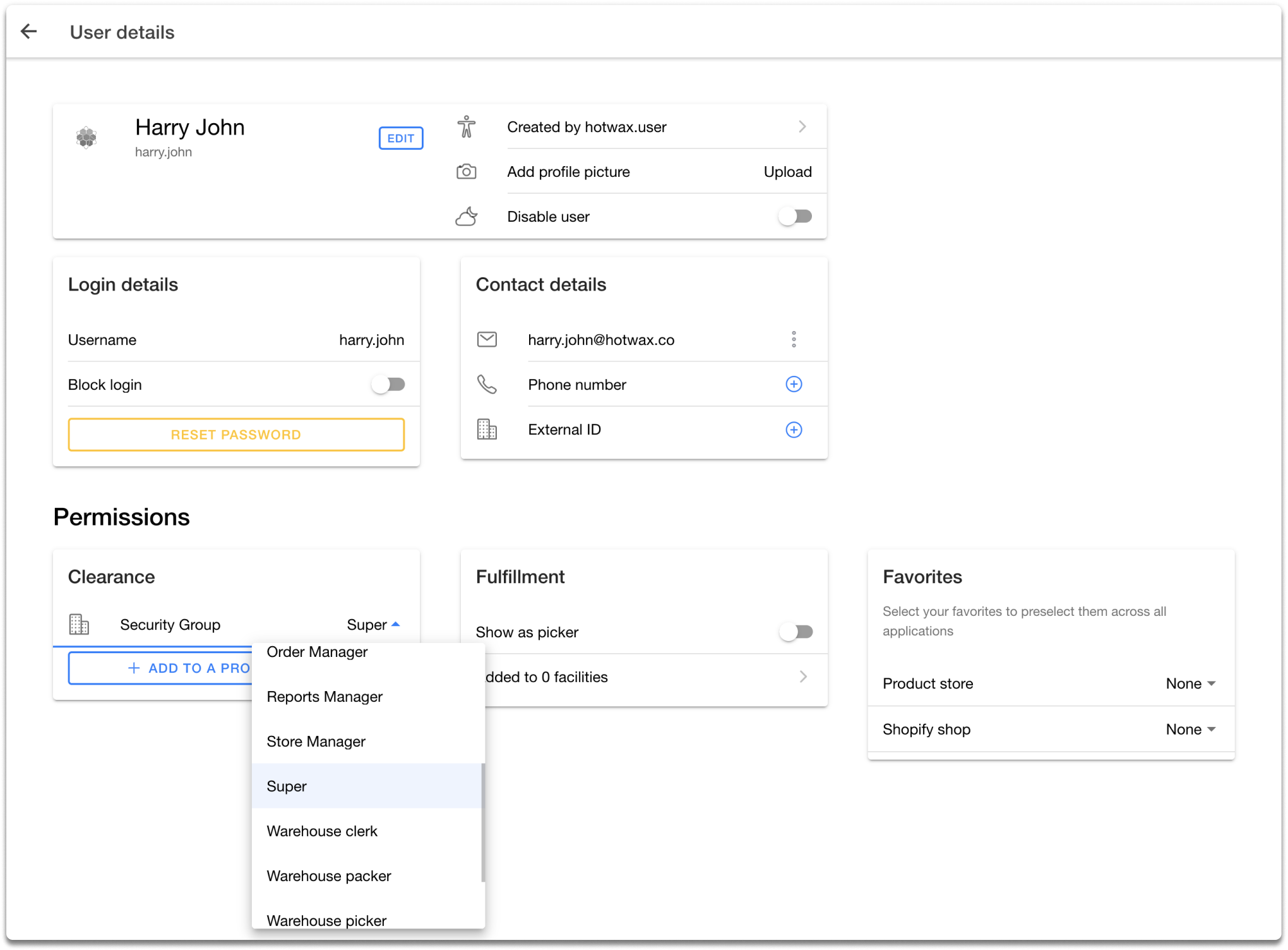Select Warehouse clerk security group
Image resolution: width=1288 pixels, height=950 pixels.
point(322,831)
